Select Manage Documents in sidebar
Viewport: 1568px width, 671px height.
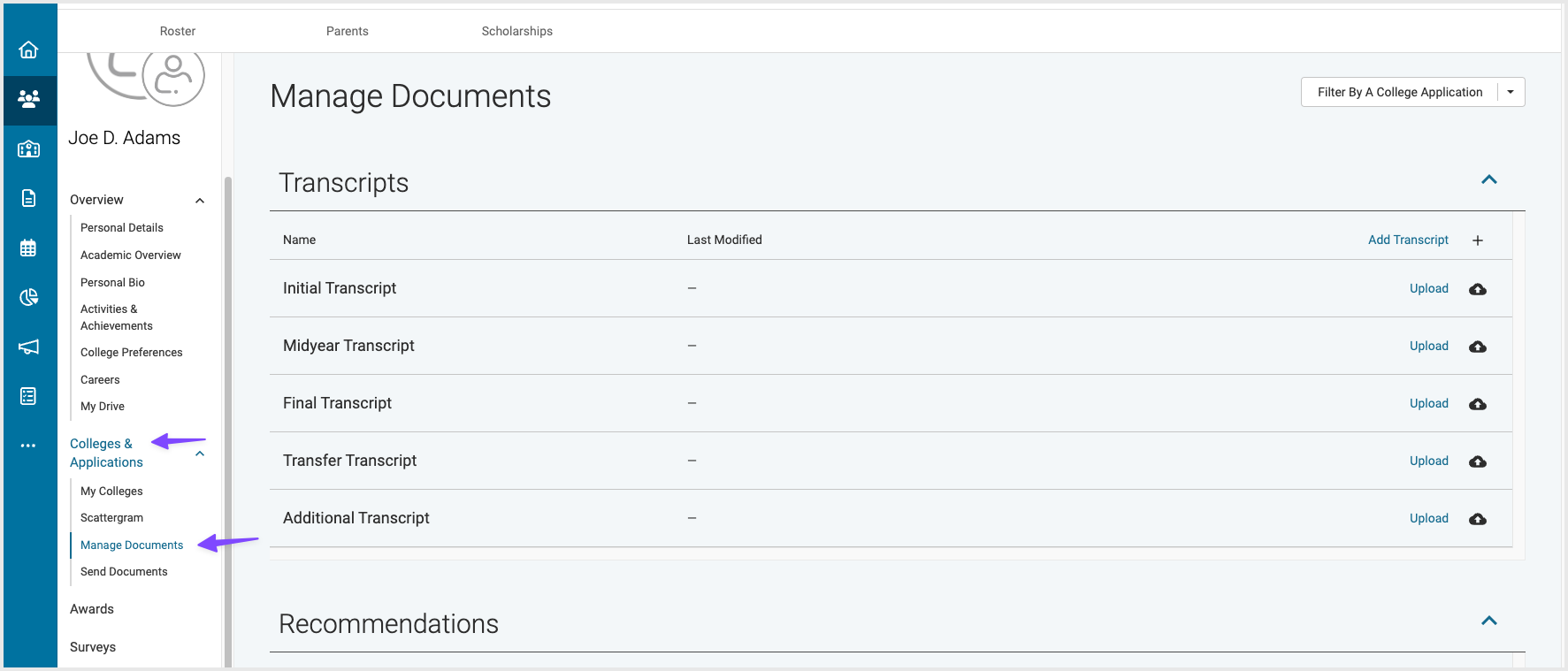click(x=132, y=545)
